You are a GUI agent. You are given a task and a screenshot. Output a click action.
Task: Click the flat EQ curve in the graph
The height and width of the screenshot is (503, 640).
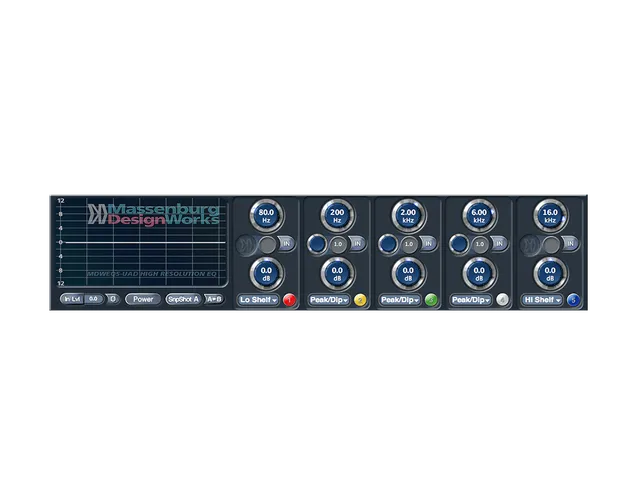click(145, 243)
